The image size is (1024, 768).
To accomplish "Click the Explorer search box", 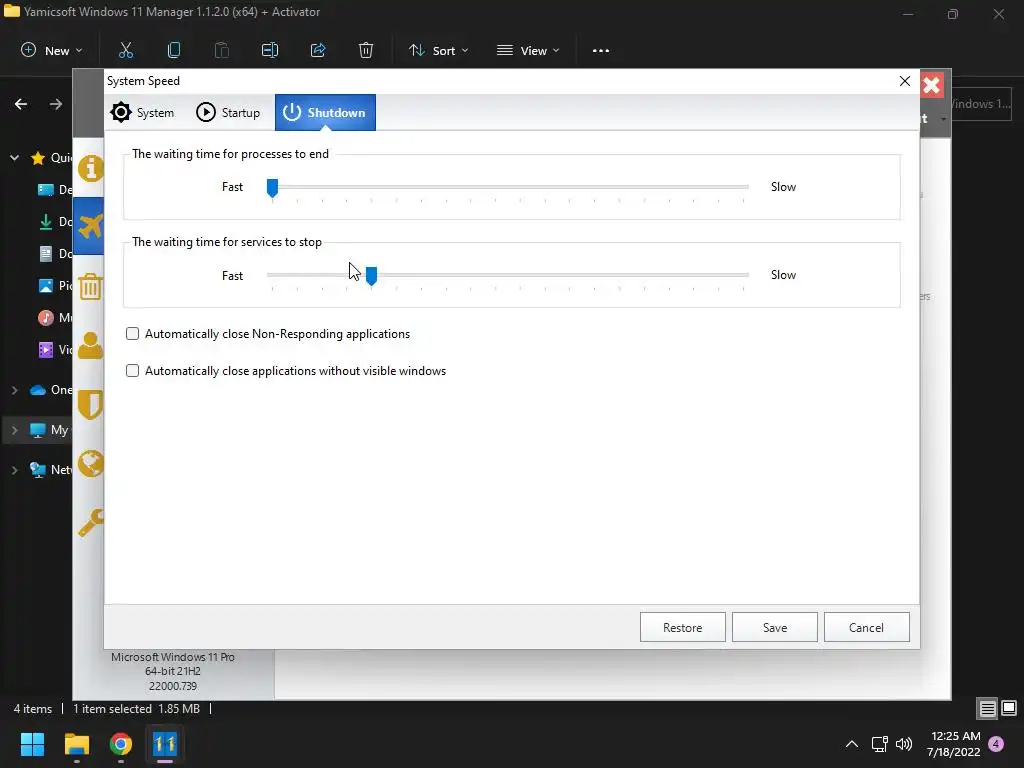I will (x=982, y=104).
